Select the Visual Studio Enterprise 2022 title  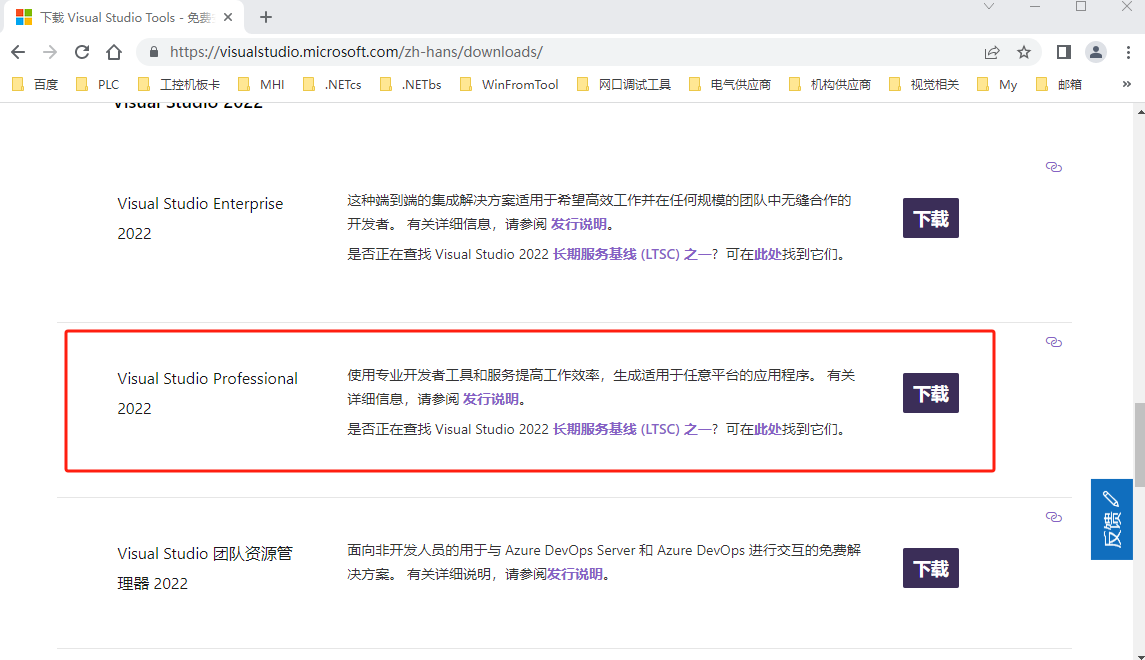(200, 218)
